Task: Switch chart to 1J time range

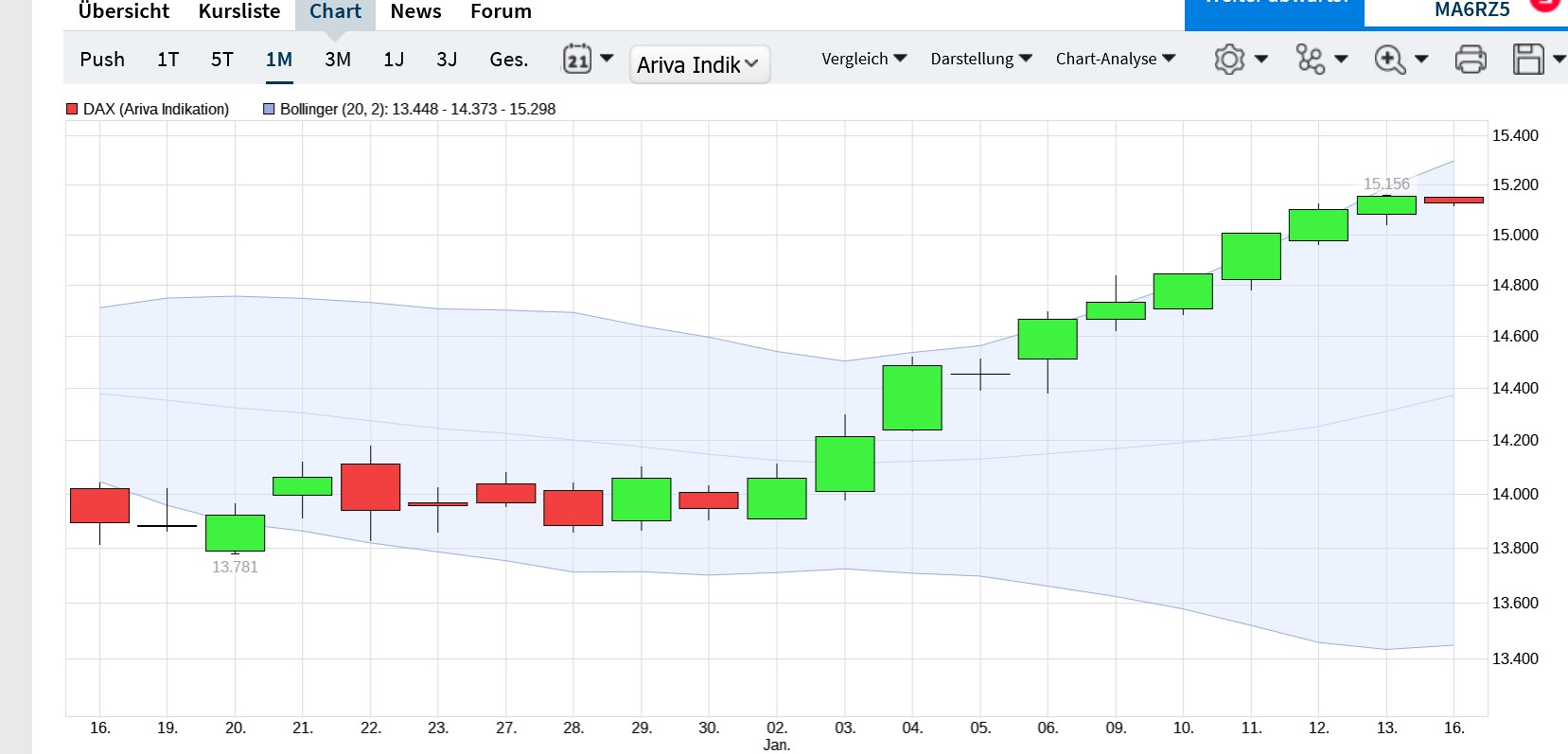Action: tap(394, 60)
